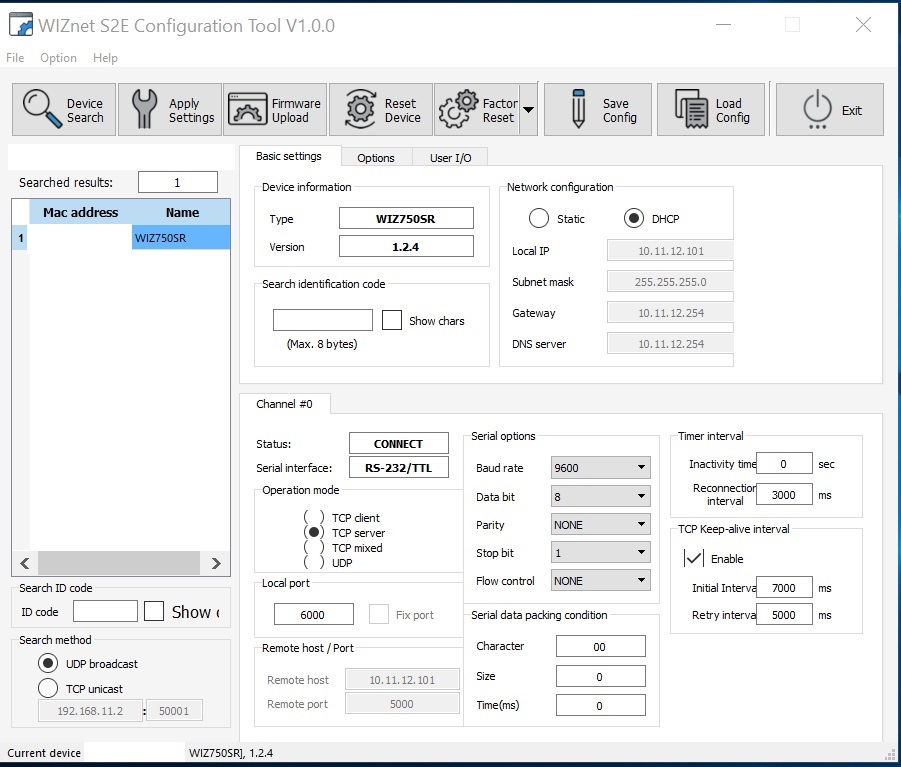Toggle Show chars checkbox for identification code

pos(392,320)
